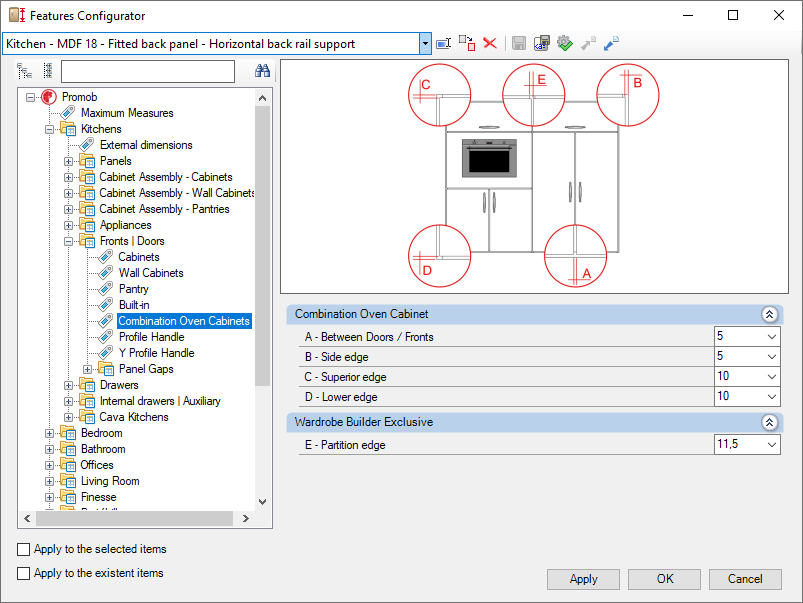803x603 pixels.
Task: Click the tree search input field
Action: (148, 71)
